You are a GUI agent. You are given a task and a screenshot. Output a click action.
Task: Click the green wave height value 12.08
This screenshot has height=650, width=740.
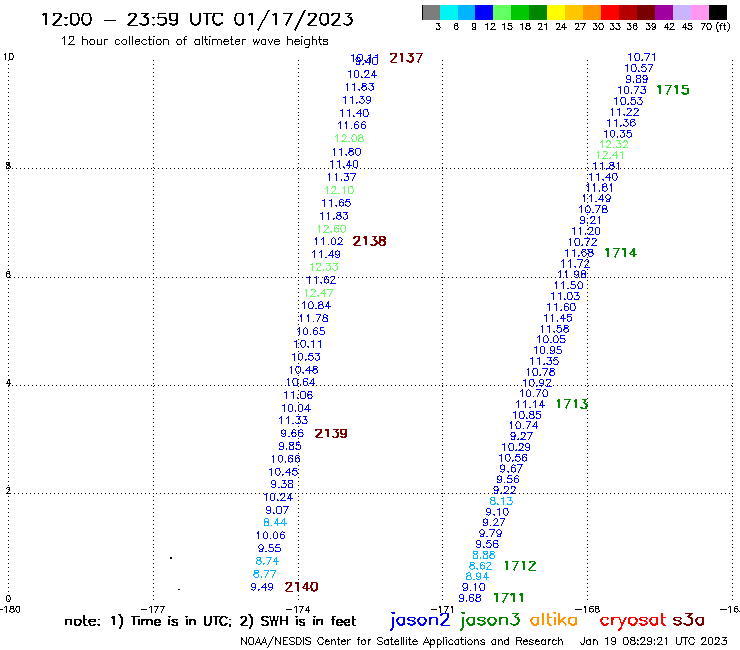[349, 138]
